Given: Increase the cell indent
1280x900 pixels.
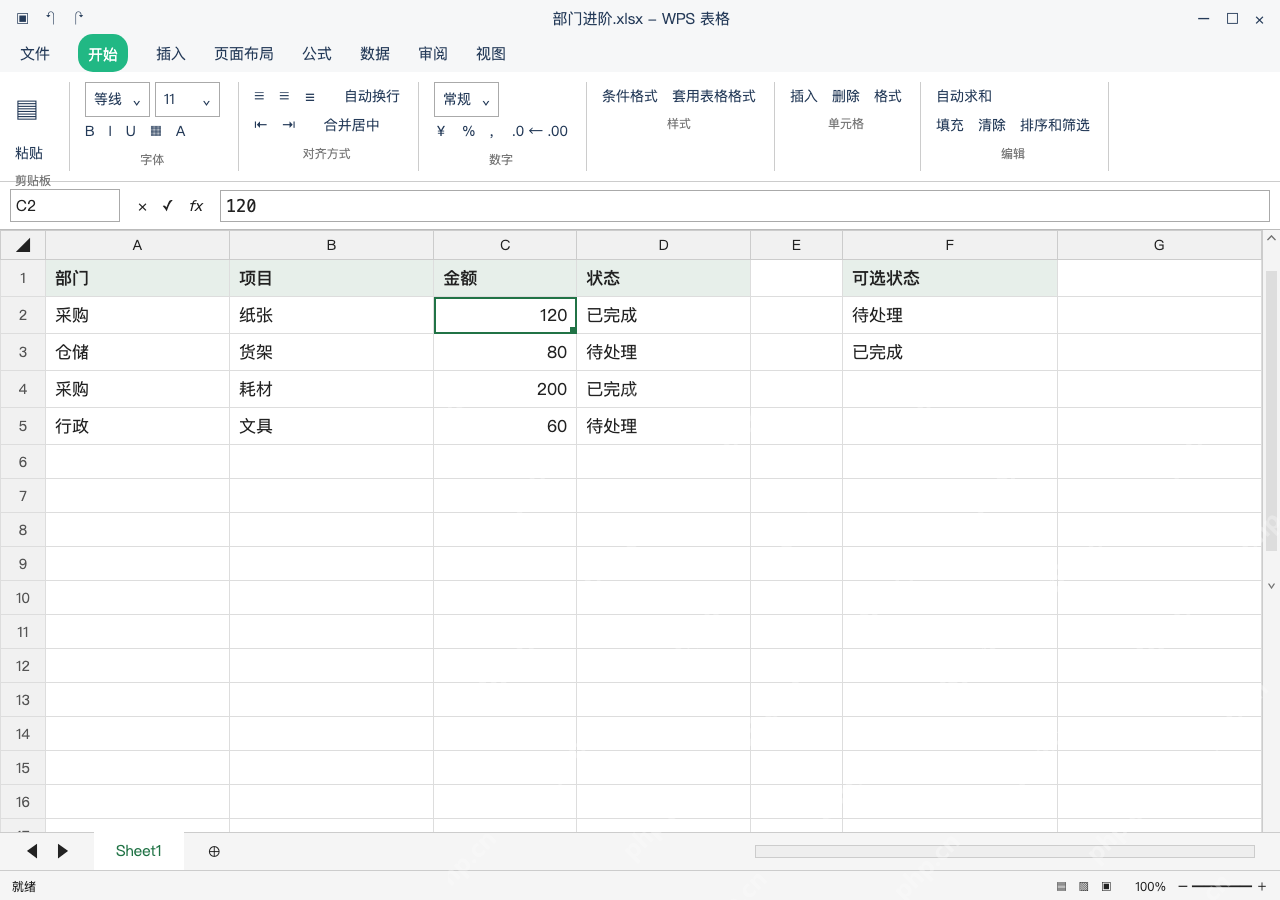Looking at the screenshot, I should (289, 125).
